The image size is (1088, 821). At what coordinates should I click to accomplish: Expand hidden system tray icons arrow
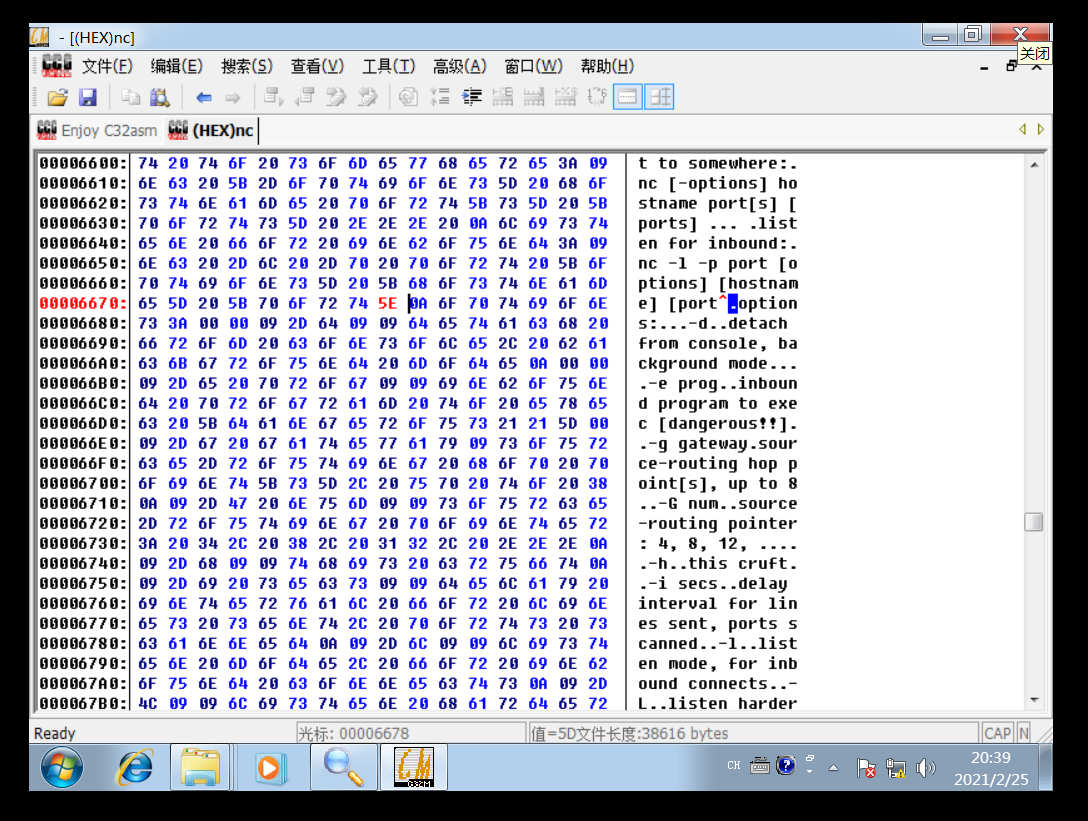click(x=833, y=768)
